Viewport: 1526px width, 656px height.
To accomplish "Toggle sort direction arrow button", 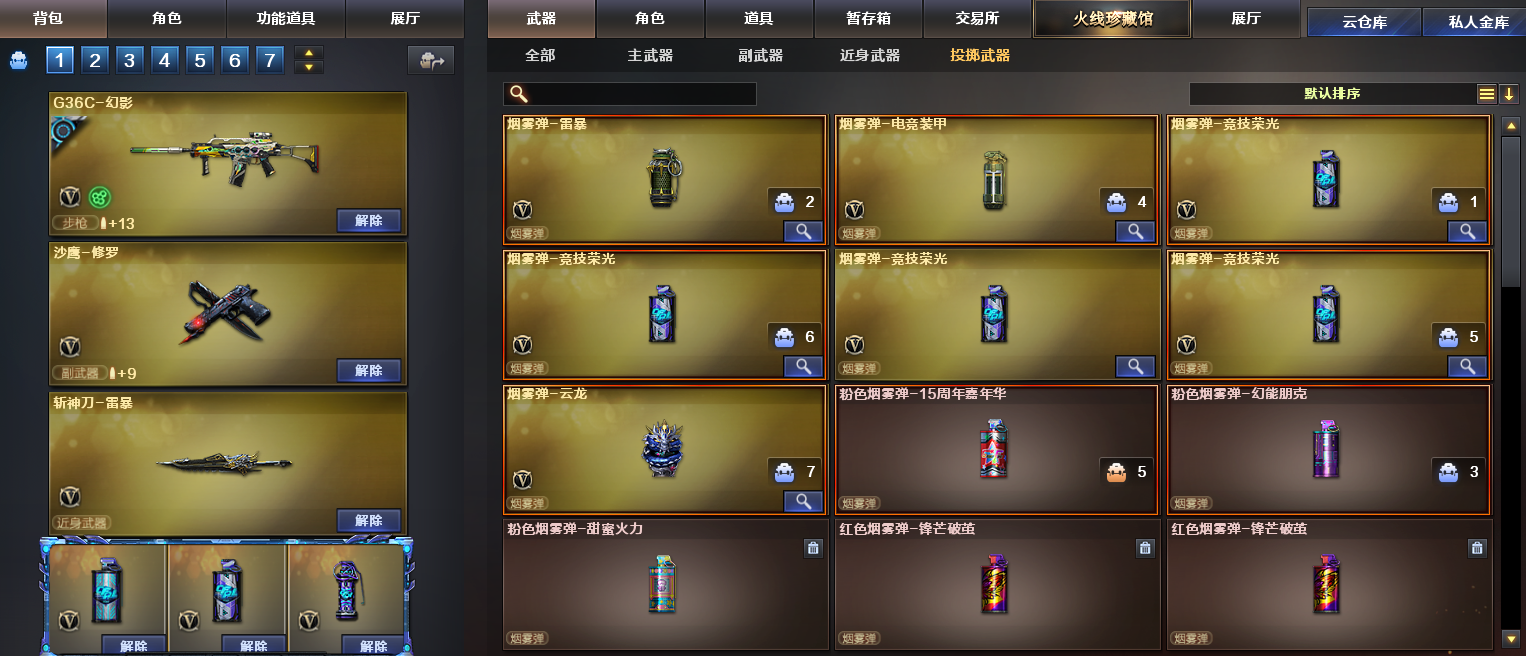I will coord(1509,94).
